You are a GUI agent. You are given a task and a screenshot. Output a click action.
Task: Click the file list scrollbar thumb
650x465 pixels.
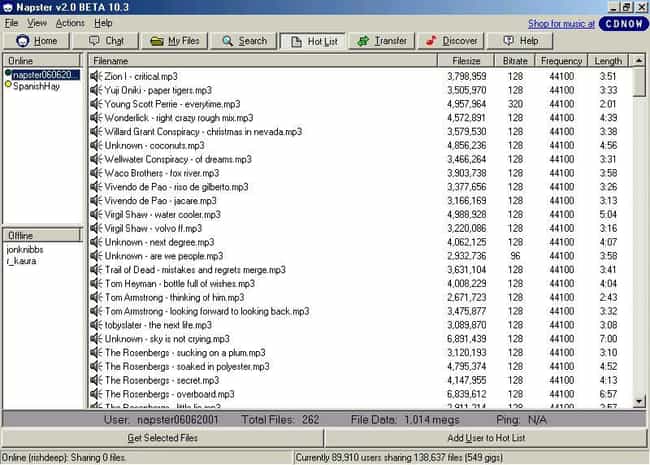[x=639, y=82]
